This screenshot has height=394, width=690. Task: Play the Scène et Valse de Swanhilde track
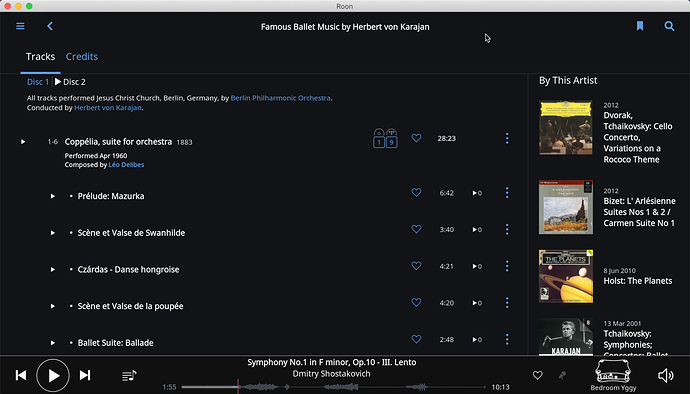pyautogui.click(x=52, y=232)
